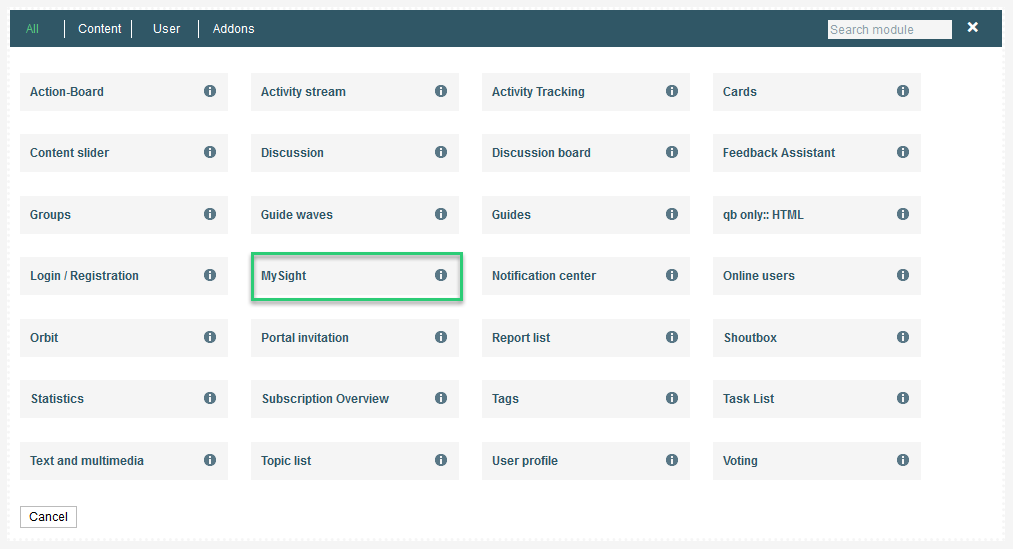Viewport: 1013px width, 549px height.
Task: Show info for the Orbit module
Action: (210, 337)
